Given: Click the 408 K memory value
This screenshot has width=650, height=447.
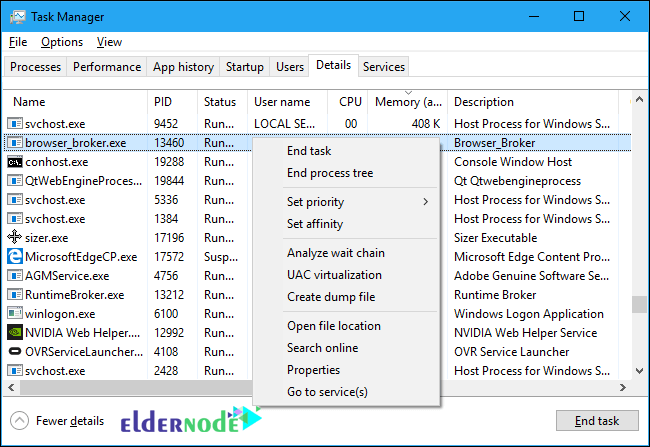Looking at the screenshot, I should pos(426,124).
